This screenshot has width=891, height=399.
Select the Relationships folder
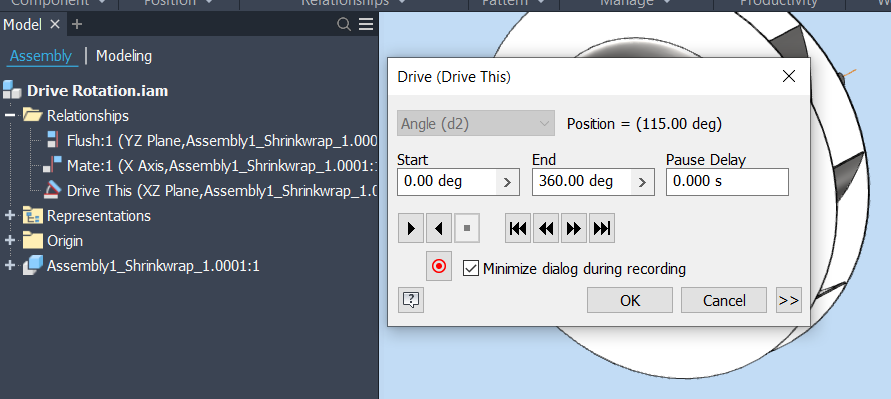88,116
